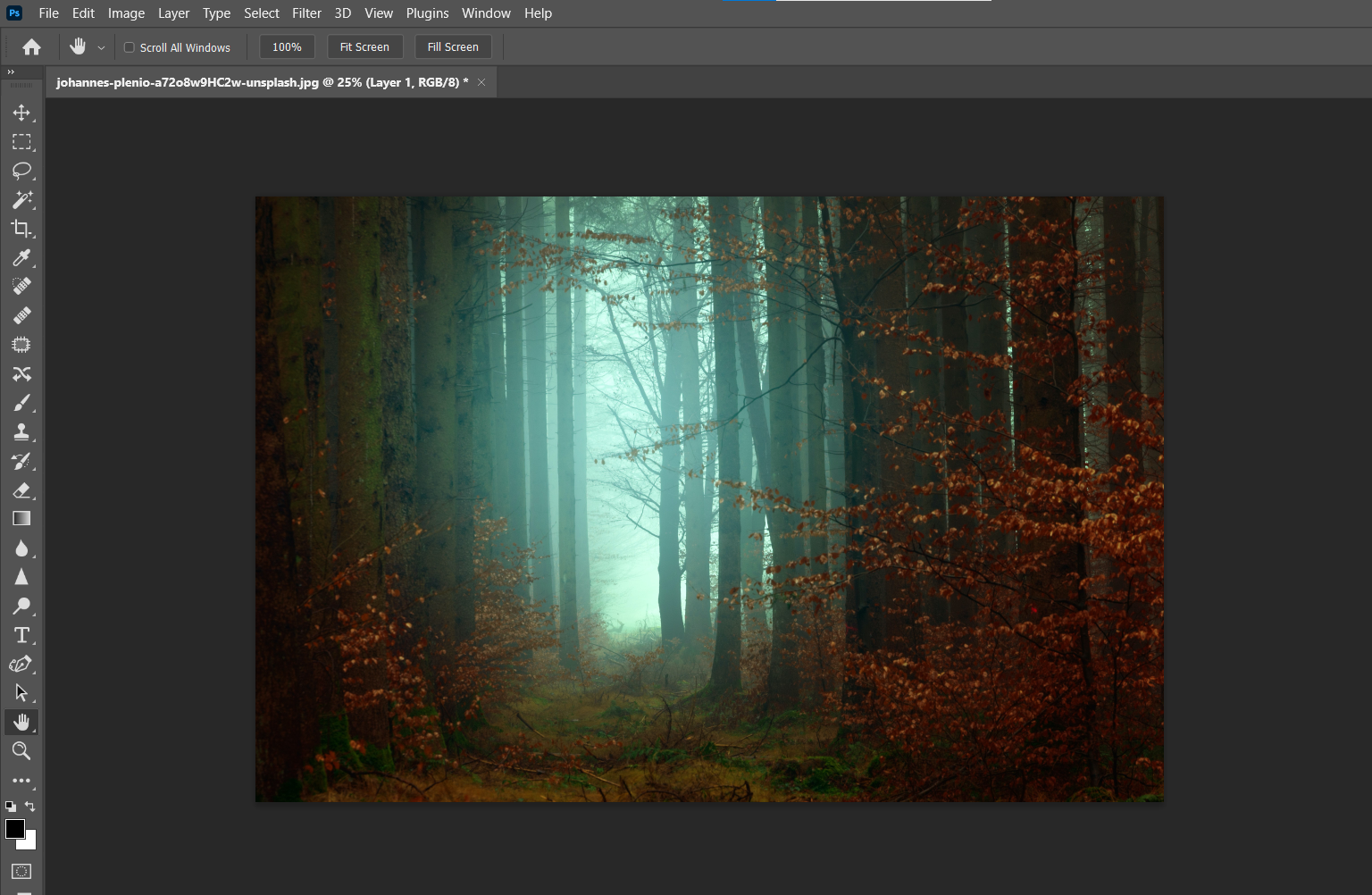
Task: Select the Pen tool
Action: pyautogui.click(x=21, y=664)
